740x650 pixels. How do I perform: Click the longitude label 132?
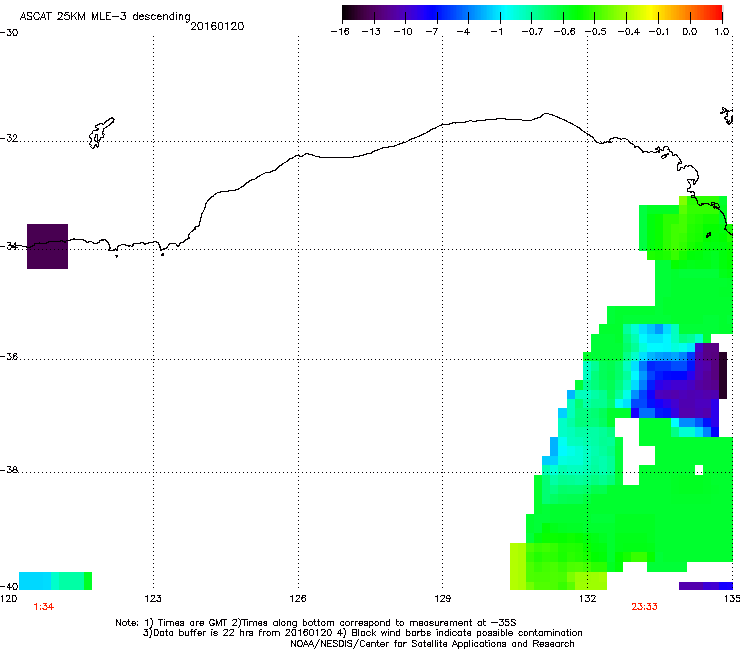click(588, 599)
